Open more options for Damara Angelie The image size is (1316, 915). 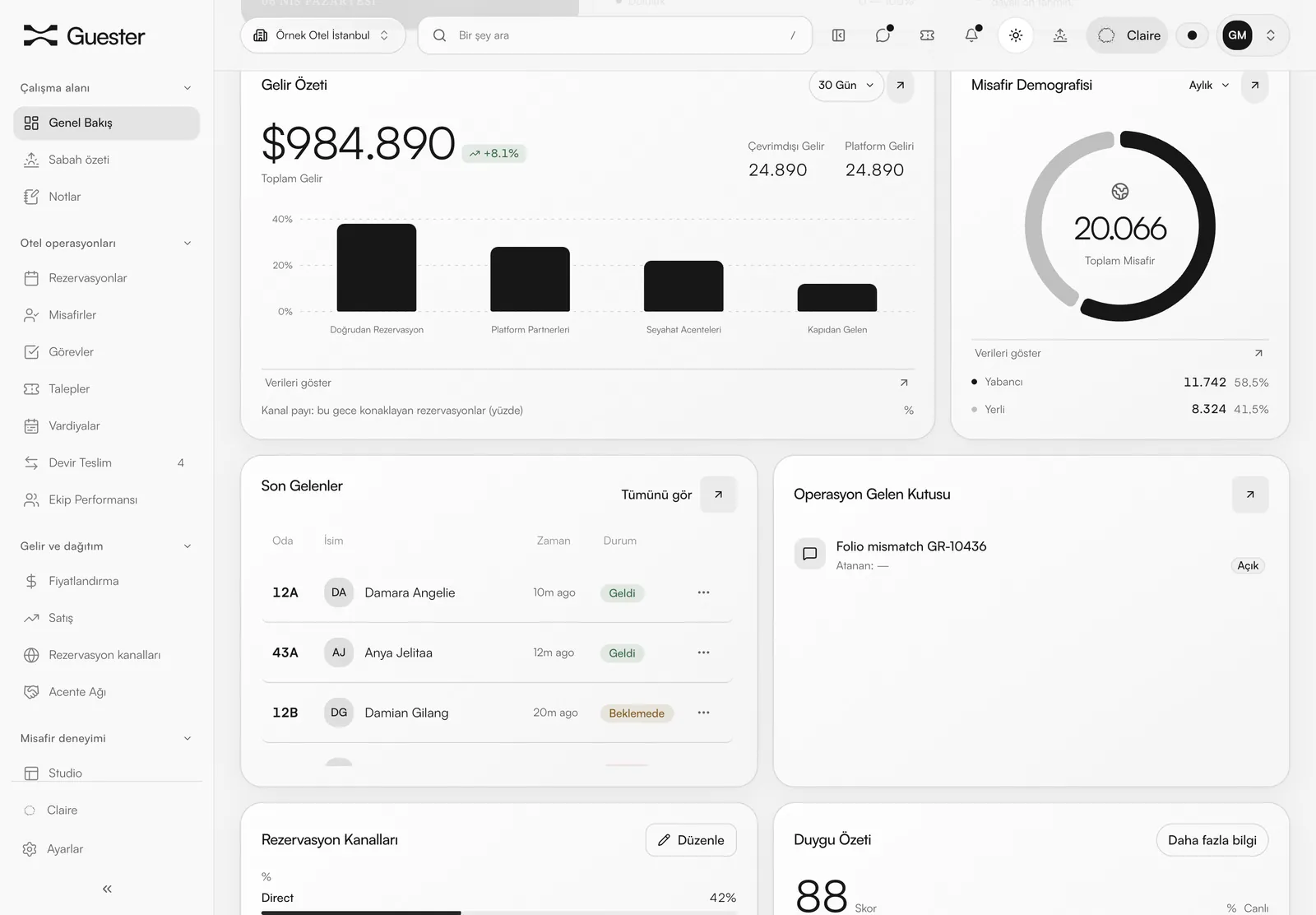(x=703, y=592)
